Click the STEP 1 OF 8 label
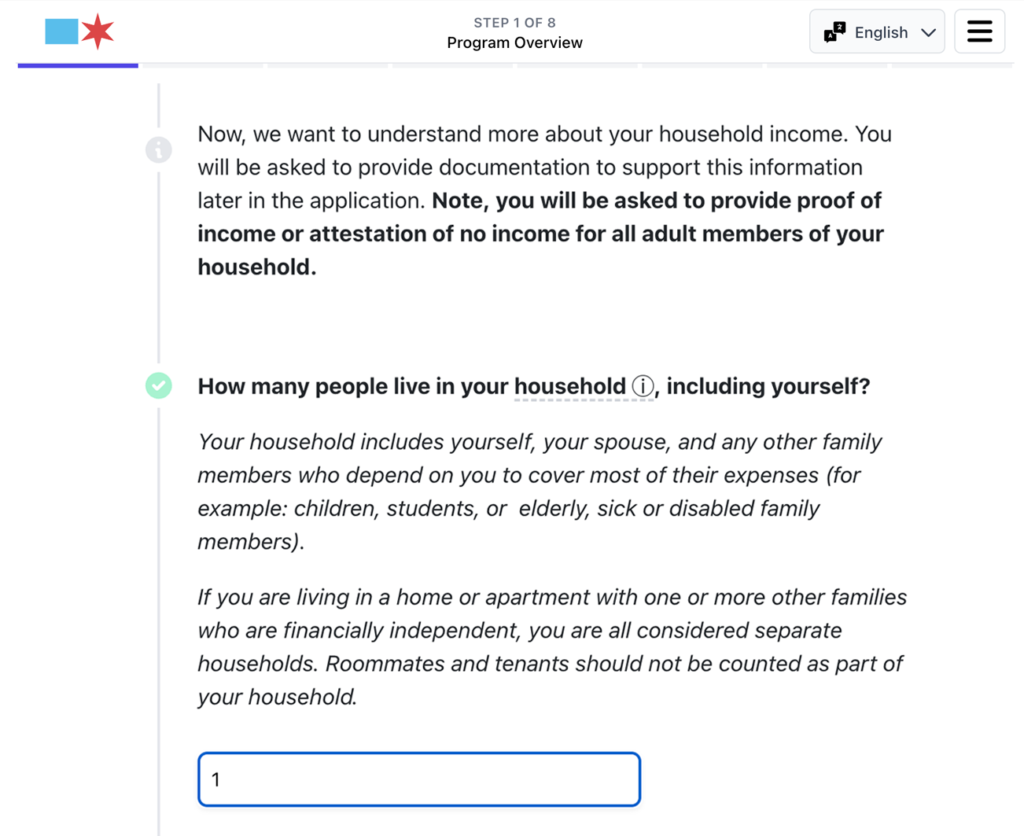 [x=514, y=22]
